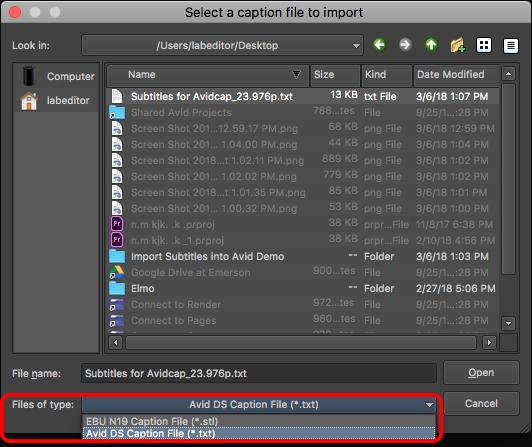Image resolution: width=532 pixels, height=447 pixels.
Task: Select Import Subtitles into Avid Demo folder name
Action: 208,256
